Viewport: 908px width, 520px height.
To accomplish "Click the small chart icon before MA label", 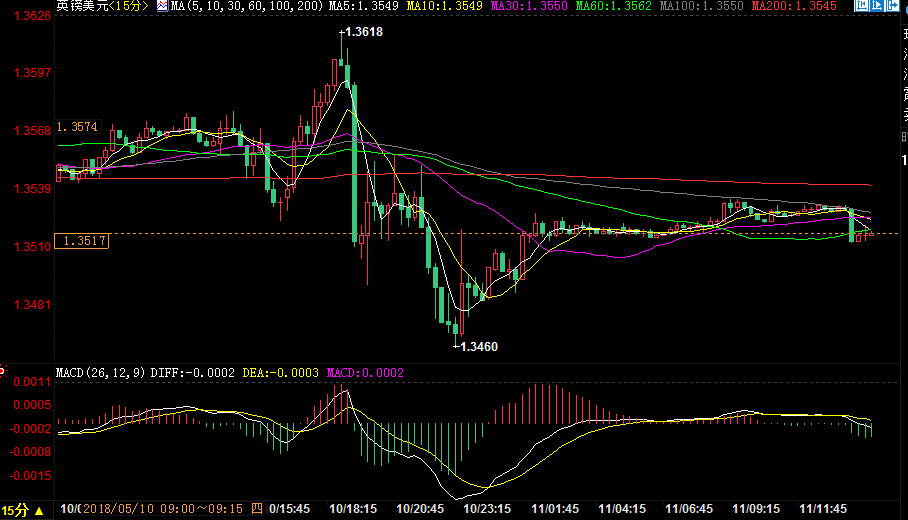I will [x=162, y=6].
